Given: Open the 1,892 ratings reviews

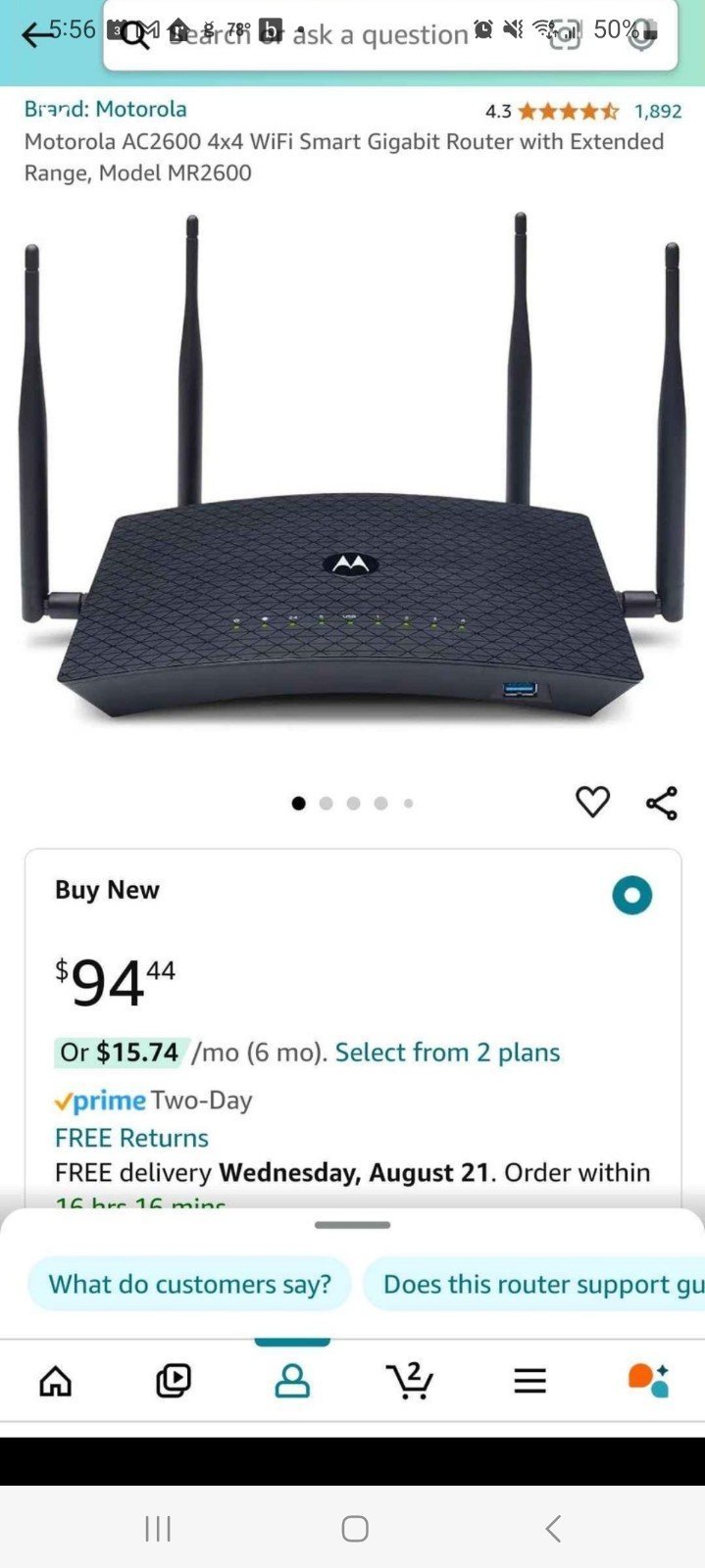Looking at the screenshot, I should [658, 111].
